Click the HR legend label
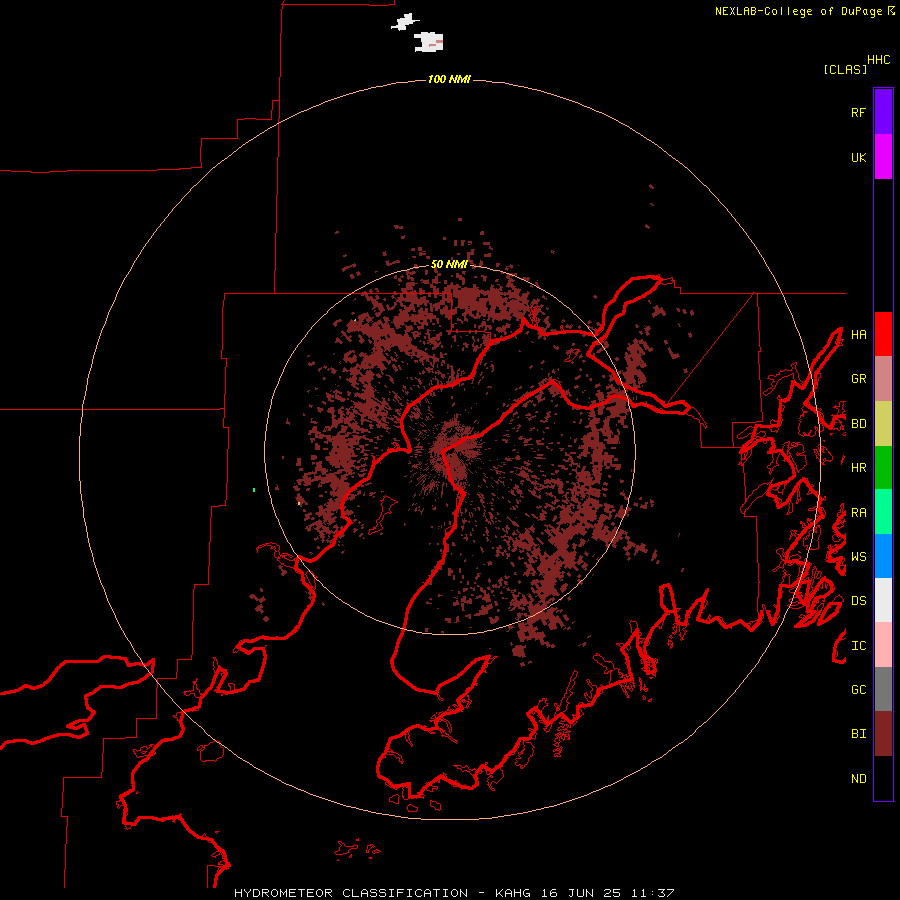The width and height of the screenshot is (900, 900). [x=858, y=468]
